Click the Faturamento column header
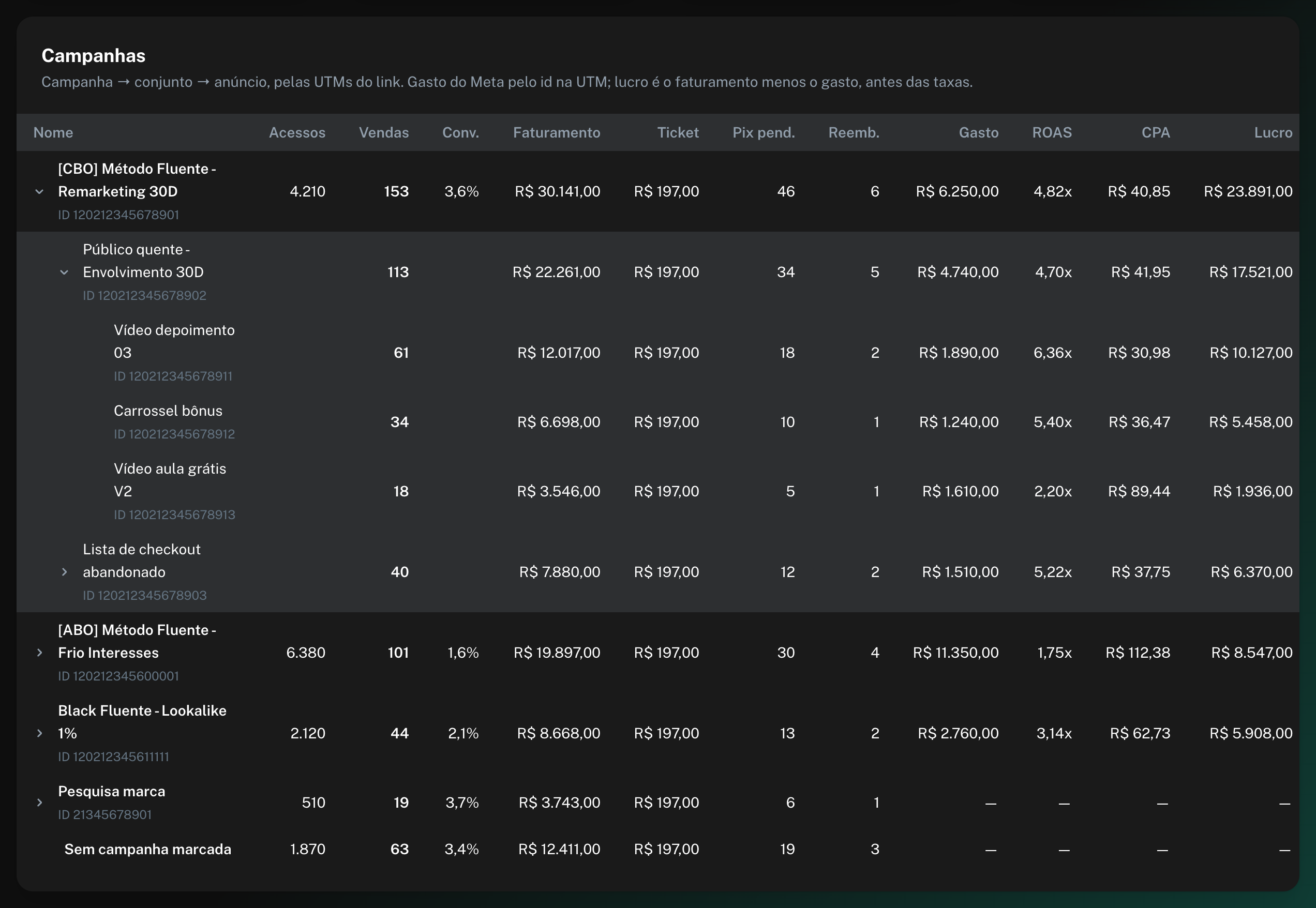Screen dimensions: 1316x908 coord(557,132)
